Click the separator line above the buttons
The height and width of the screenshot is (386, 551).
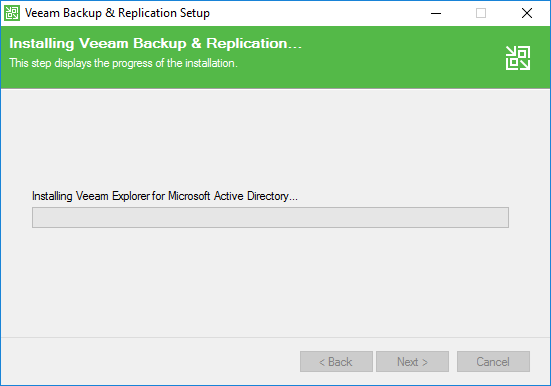(276, 337)
